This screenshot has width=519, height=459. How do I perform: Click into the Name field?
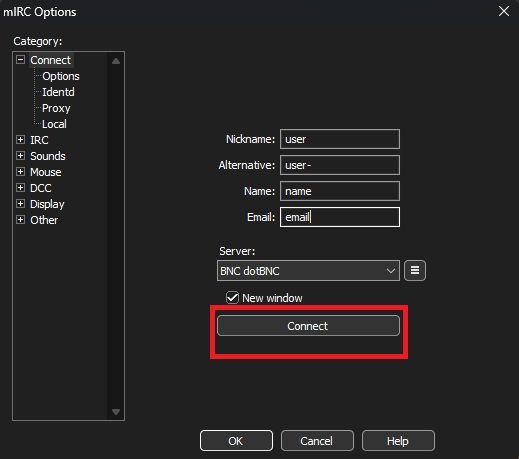[340, 191]
